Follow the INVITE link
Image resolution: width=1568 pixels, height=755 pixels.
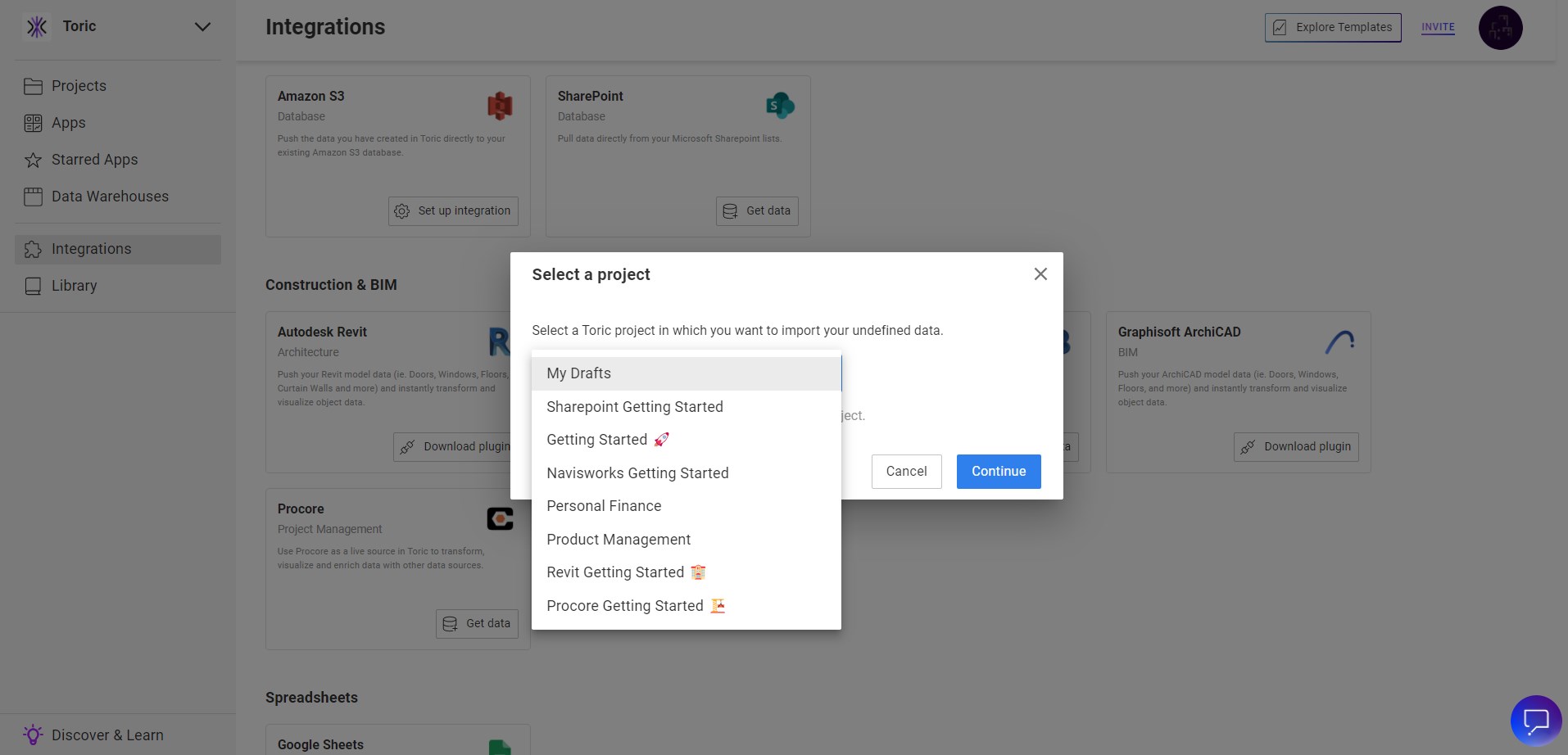click(1438, 27)
